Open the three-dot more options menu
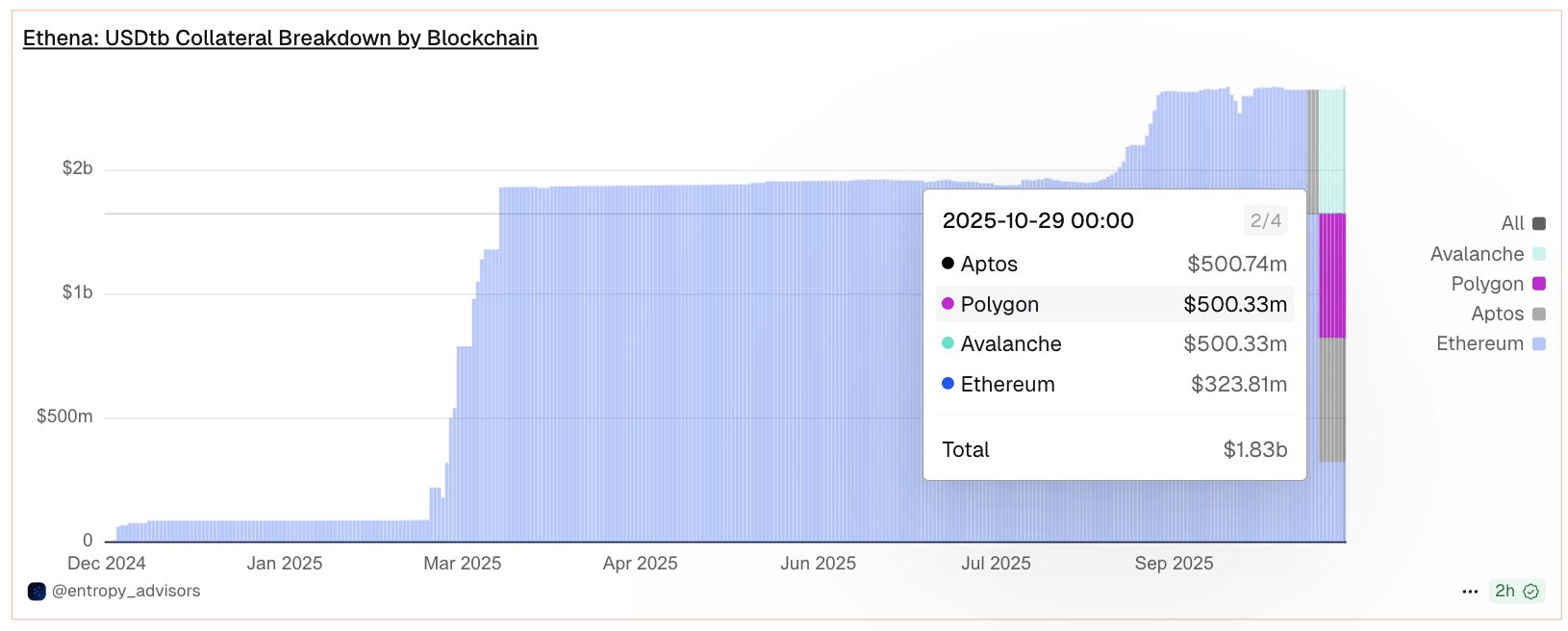 (1470, 592)
